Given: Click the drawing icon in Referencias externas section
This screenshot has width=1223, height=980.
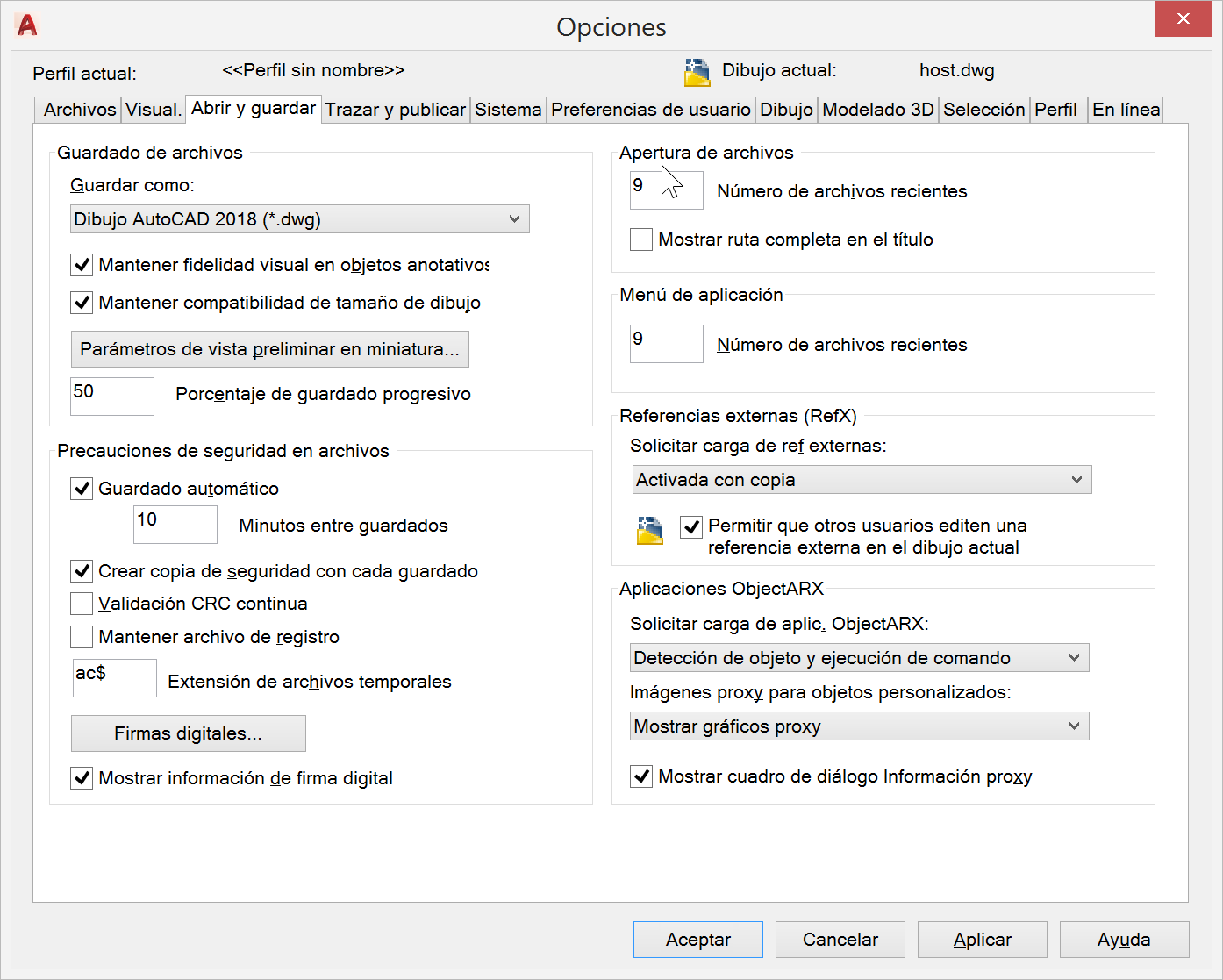Looking at the screenshot, I should (649, 530).
